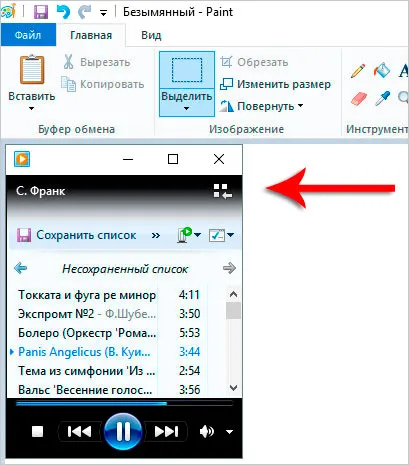The height and width of the screenshot is (465, 409).
Task: Click the playlist scrollbar thumb
Action: pyautogui.click(x=233, y=311)
